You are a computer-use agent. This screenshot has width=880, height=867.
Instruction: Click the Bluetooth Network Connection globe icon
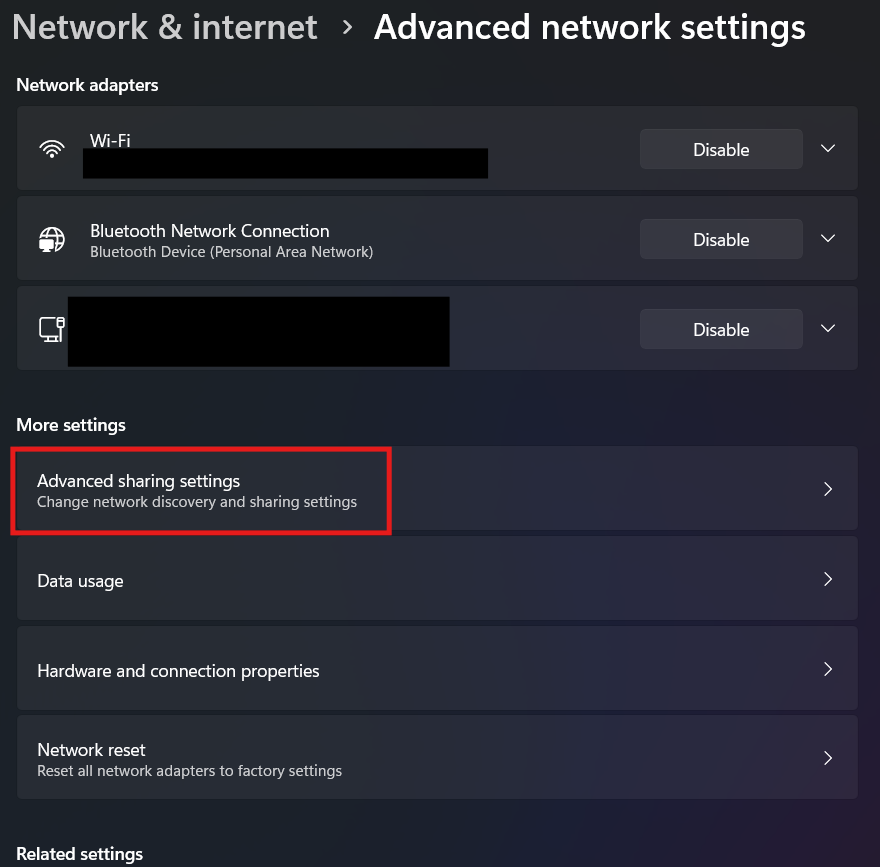point(52,239)
